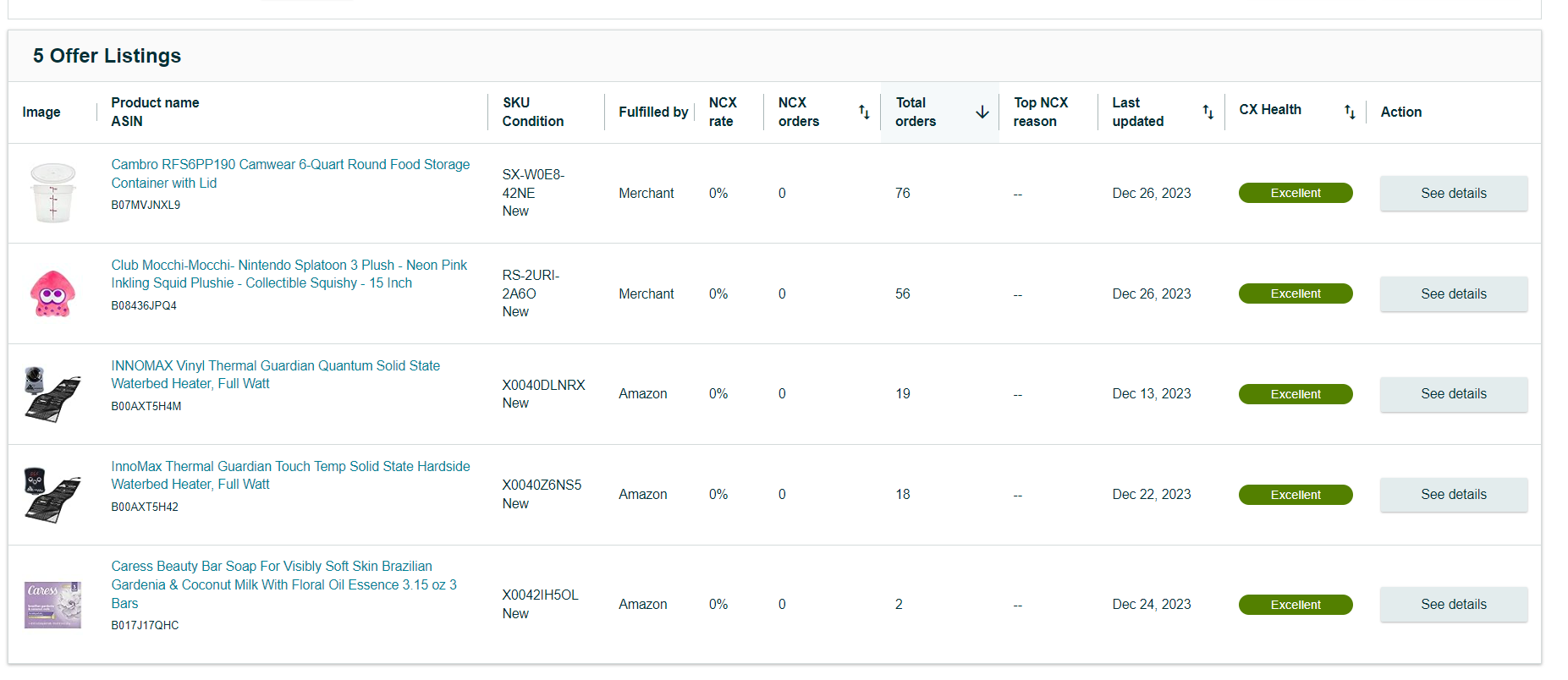
Task: Sort by NCX orders column arrows
Action: tap(864, 112)
